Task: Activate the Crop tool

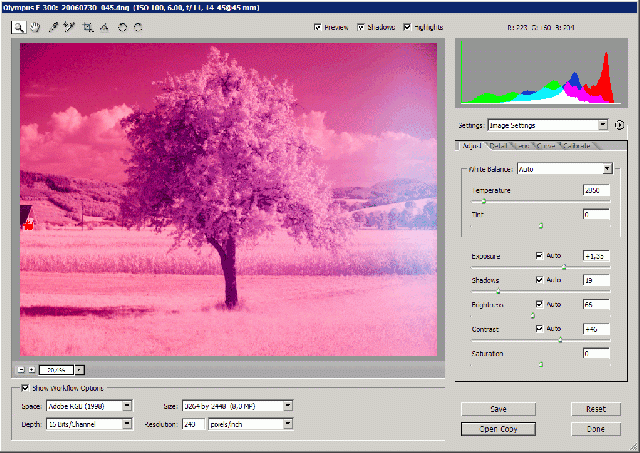Action: pyautogui.click(x=88, y=27)
